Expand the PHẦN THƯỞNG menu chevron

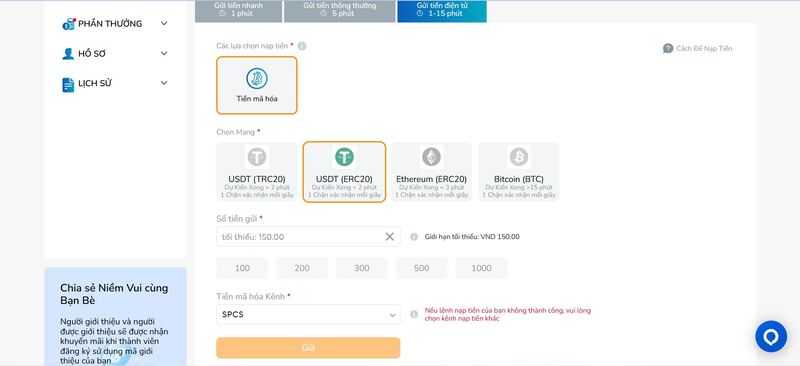pyautogui.click(x=164, y=23)
